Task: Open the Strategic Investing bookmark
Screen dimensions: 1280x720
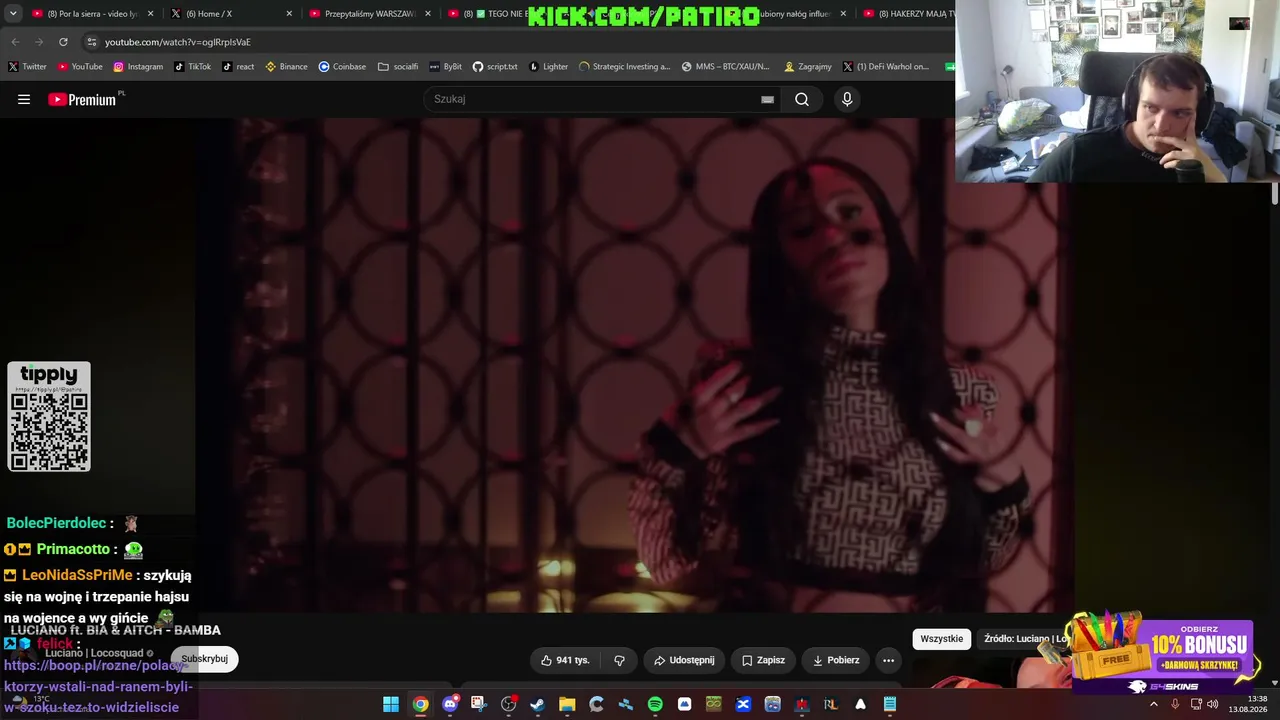Action: point(624,67)
